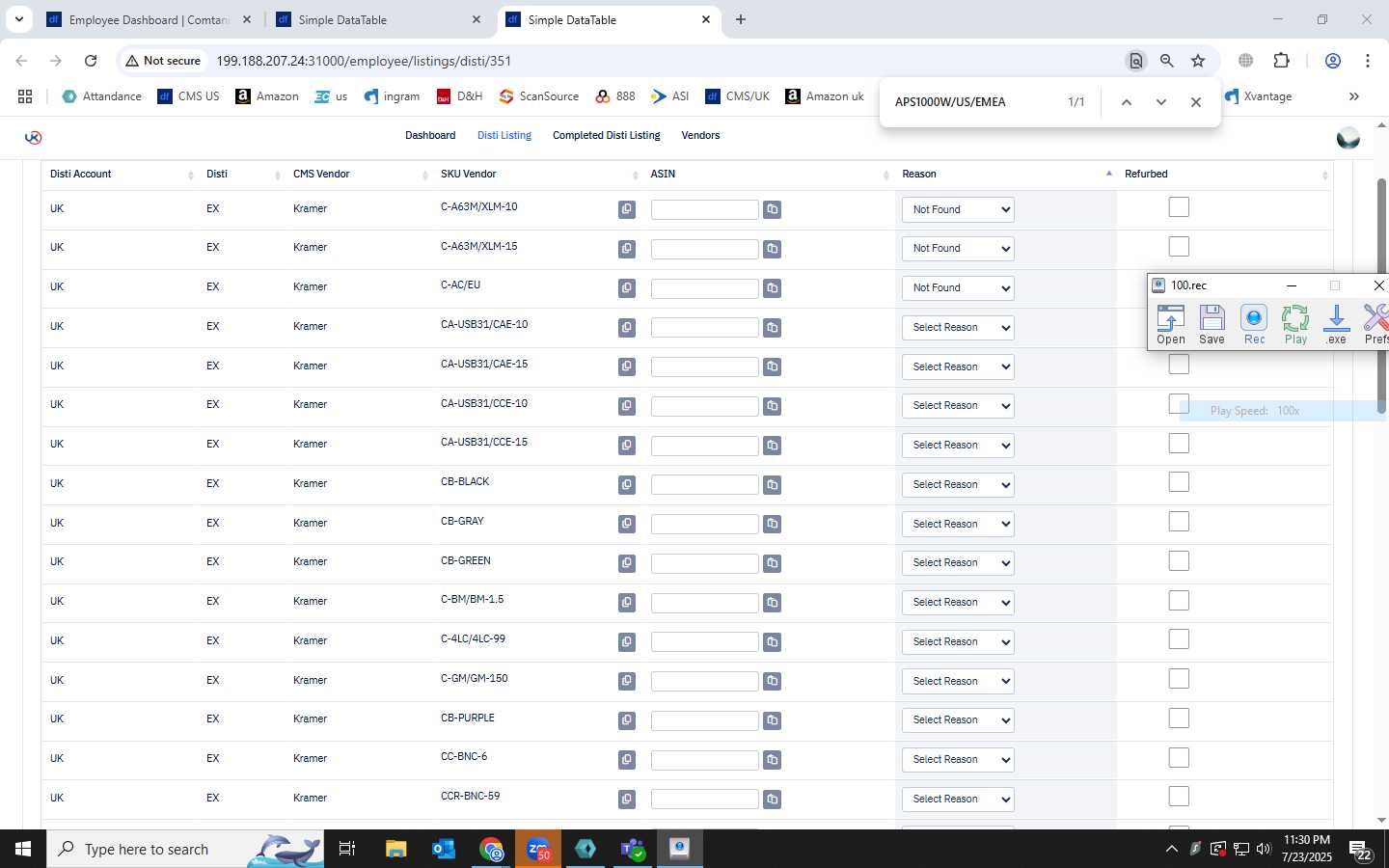
Task: Open Completed Disti Listing menu
Action: [607, 136]
